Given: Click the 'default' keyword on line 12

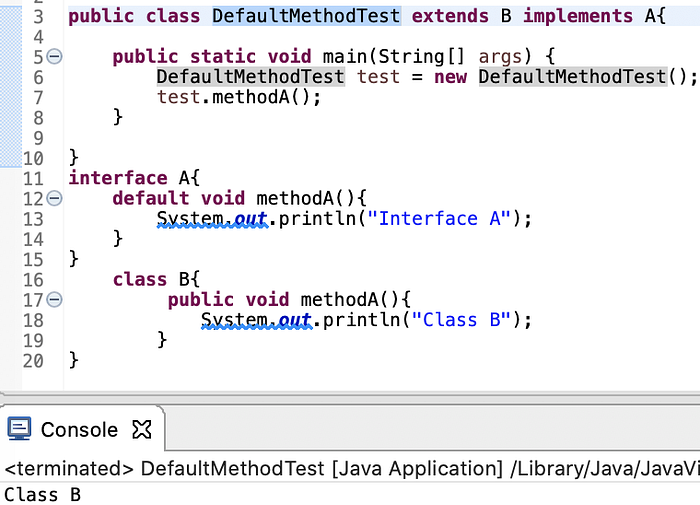Looking at the screenshot, I should tap(151, 198).
